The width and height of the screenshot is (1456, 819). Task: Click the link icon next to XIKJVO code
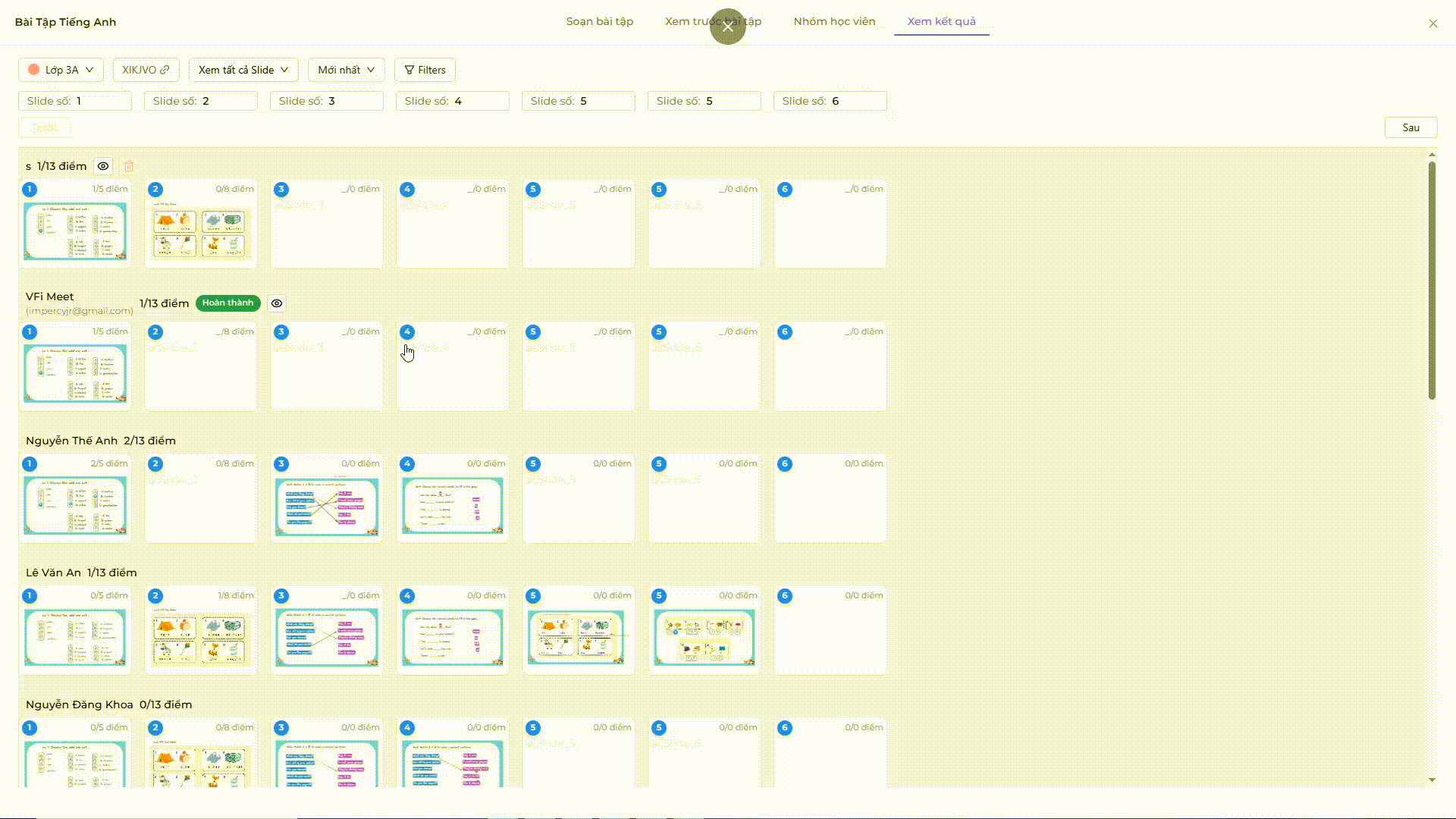click(165, 70)
